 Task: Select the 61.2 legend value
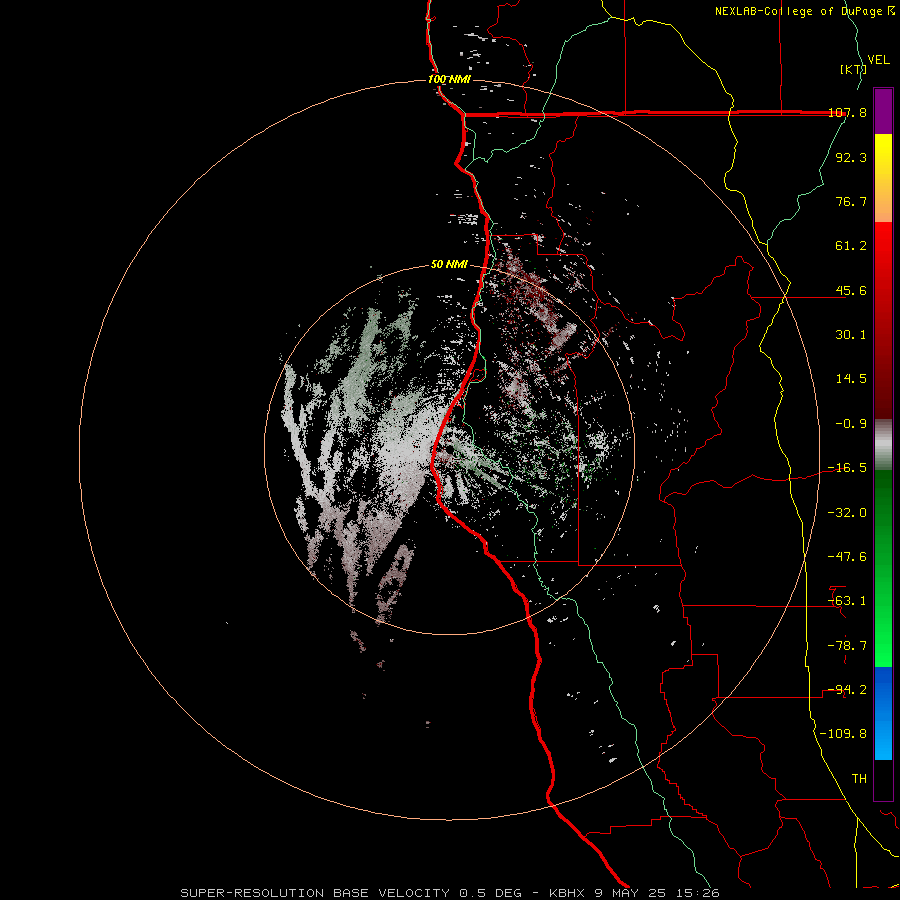point(851,246)
